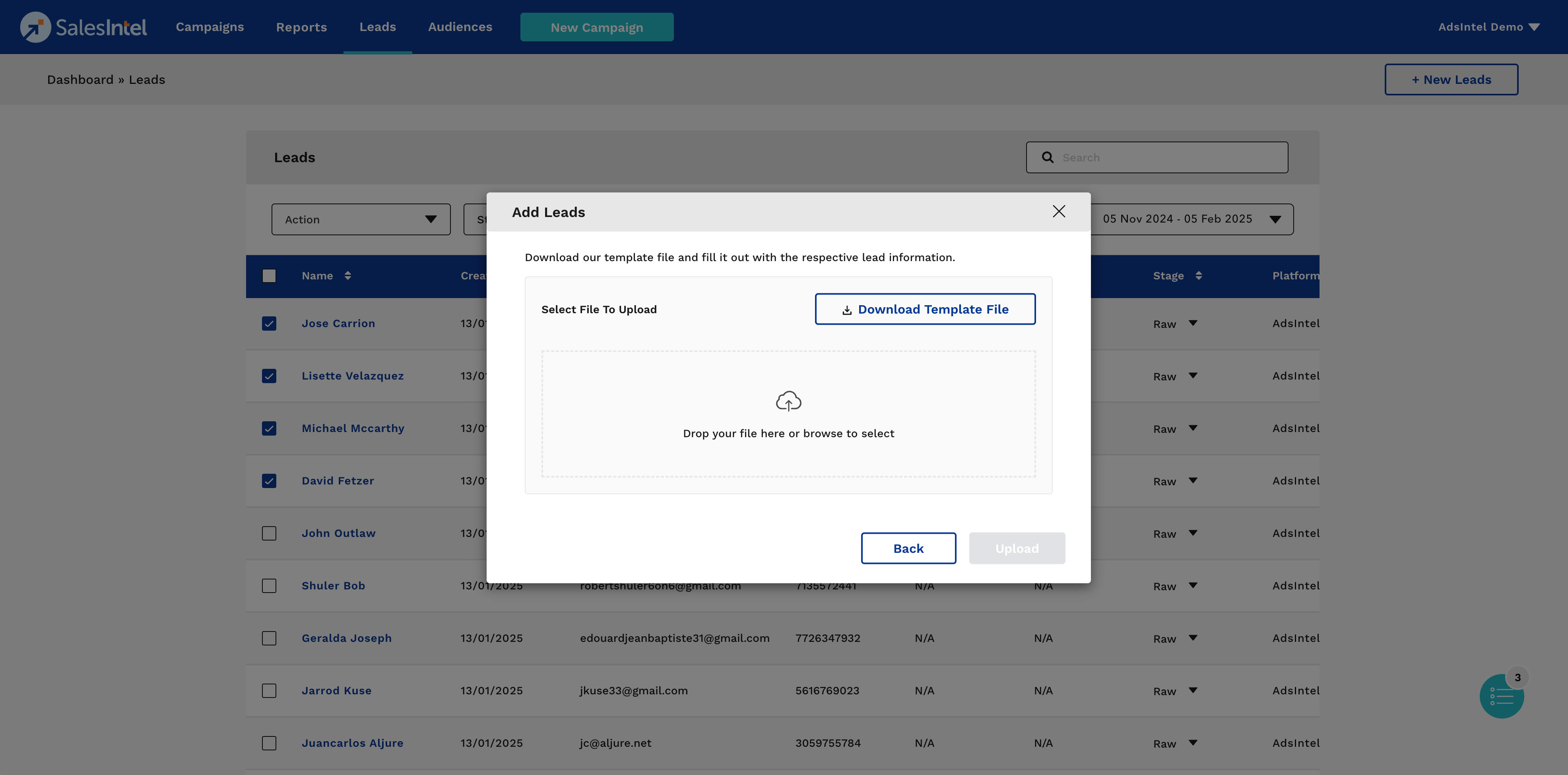This screenshot has width=1568, height=775.
Task: Click Download Template File button
Action: tap(925, 309)
